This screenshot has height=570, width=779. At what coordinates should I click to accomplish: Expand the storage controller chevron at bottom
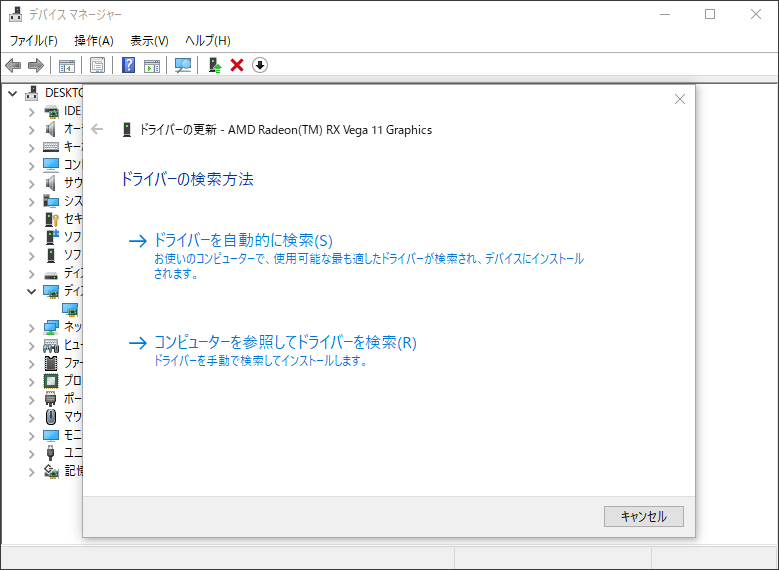coord(31,472)
